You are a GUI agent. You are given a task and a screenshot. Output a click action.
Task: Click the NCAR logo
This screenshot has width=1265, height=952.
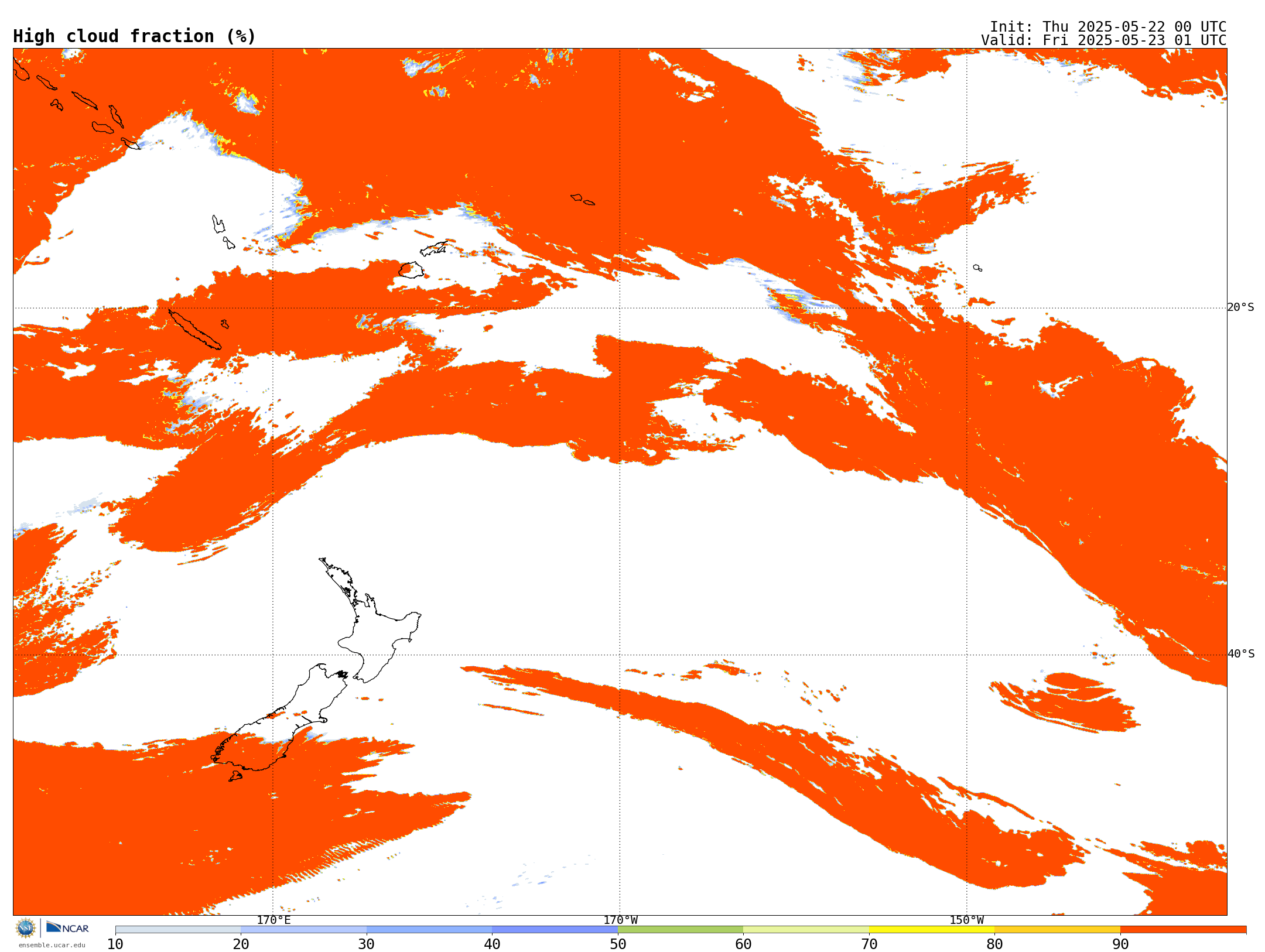coord(67,927)
